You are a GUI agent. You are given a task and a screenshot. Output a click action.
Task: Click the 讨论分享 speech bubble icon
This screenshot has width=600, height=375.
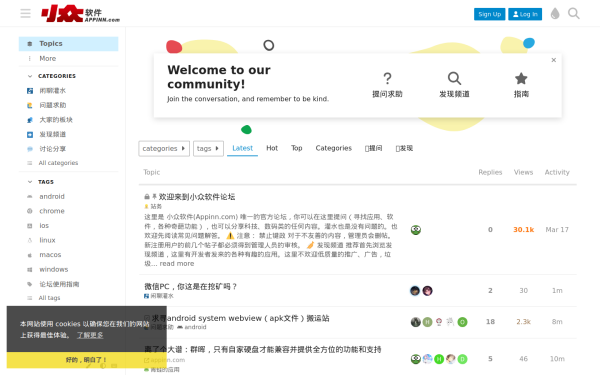[x=30, y=149]
